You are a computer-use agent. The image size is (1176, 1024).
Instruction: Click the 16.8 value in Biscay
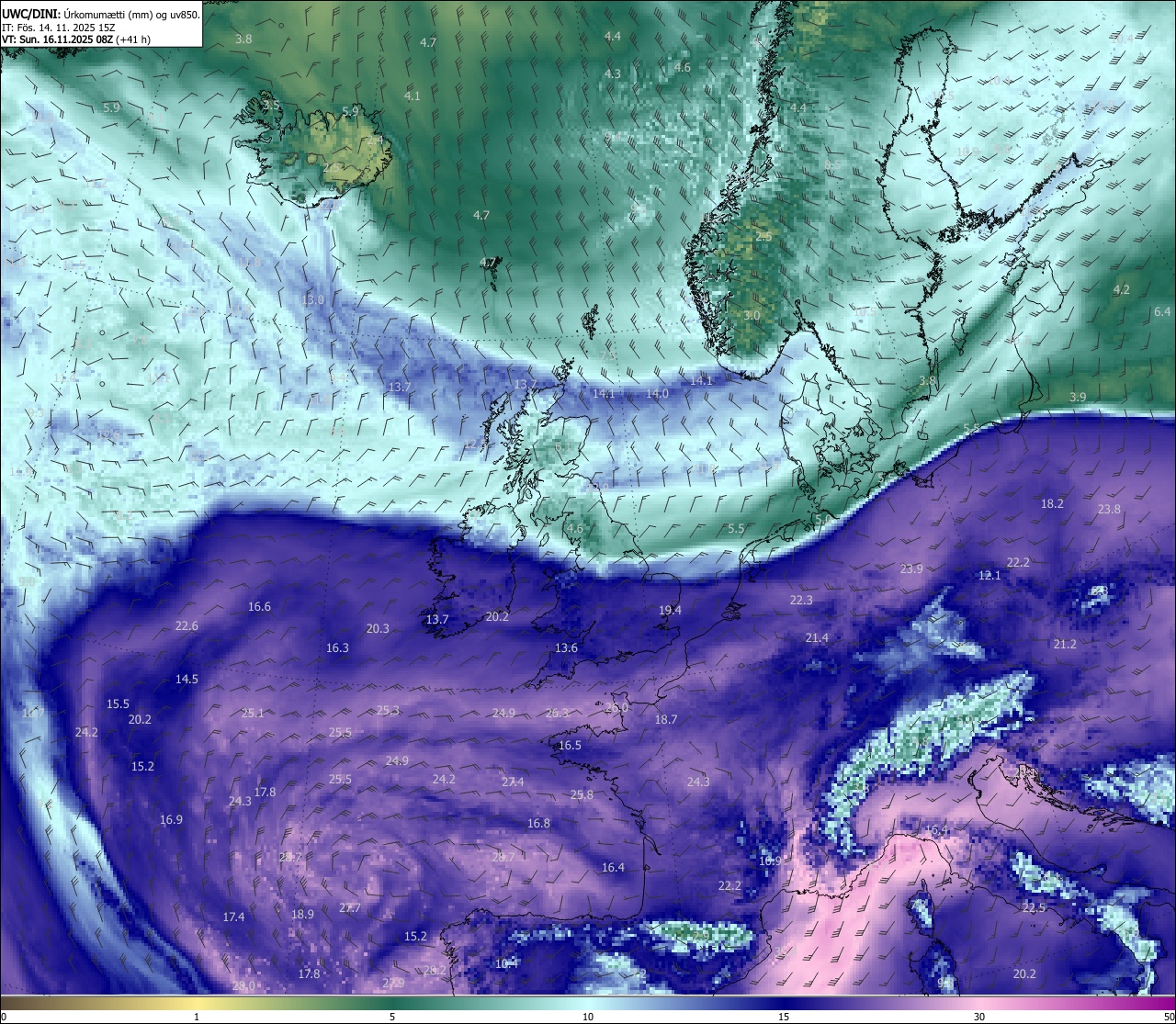(538, 824)
